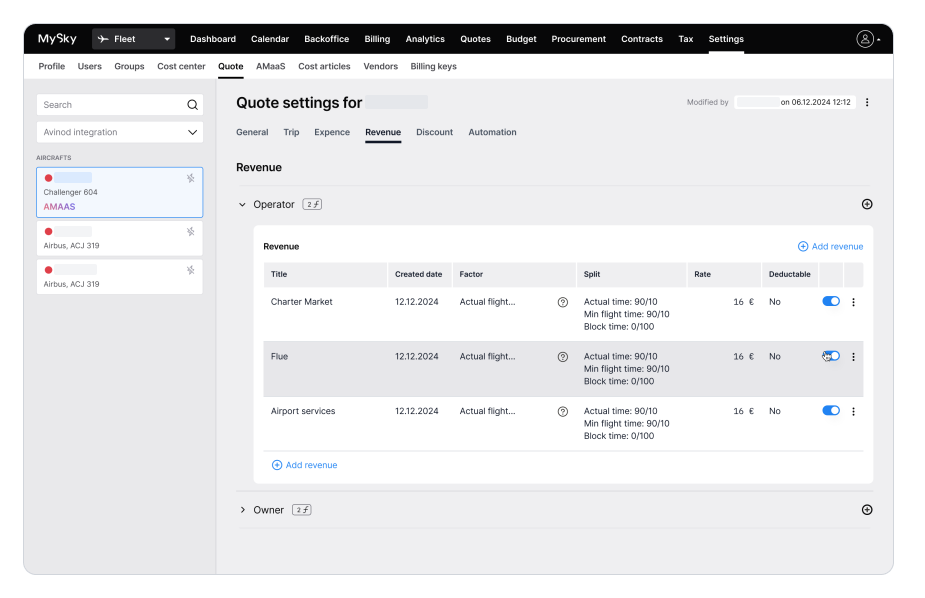
Task: Open the Billing menu in top navigation
Action: point(377,39)
